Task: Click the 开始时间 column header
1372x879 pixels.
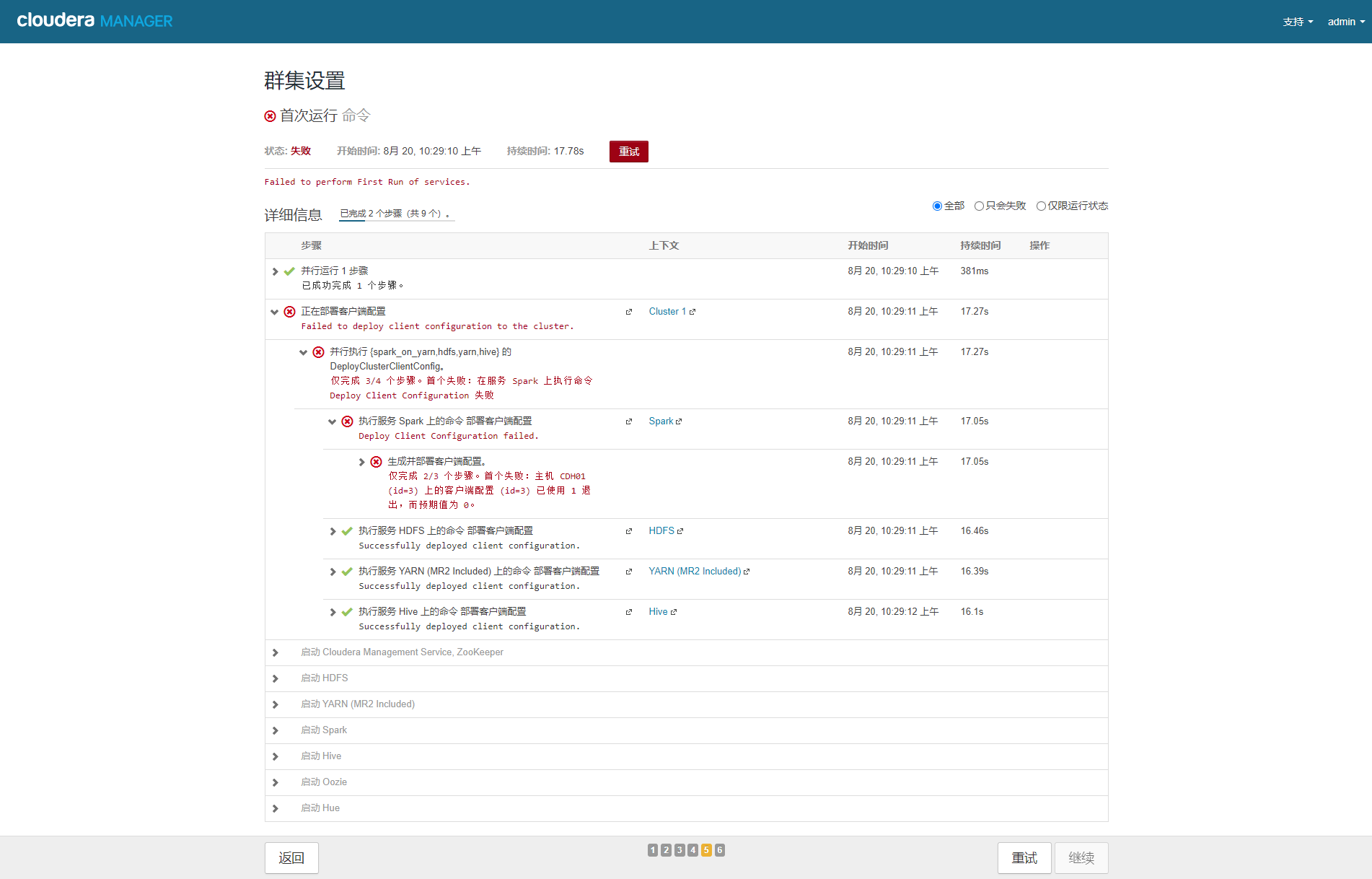Action: [868, 246]
